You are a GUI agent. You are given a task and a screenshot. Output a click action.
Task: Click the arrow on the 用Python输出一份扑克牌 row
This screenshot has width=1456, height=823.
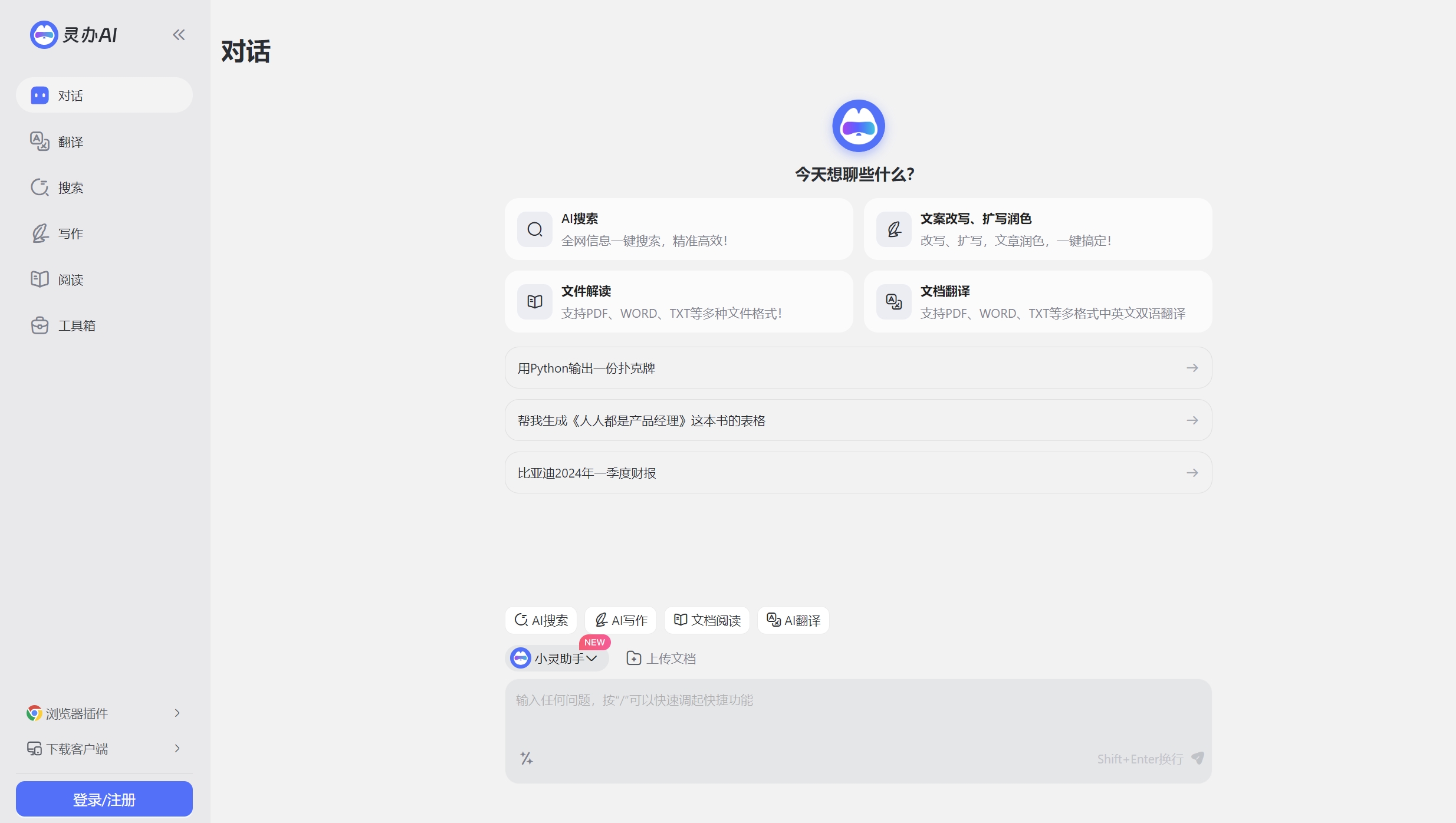click(1192, 368)
